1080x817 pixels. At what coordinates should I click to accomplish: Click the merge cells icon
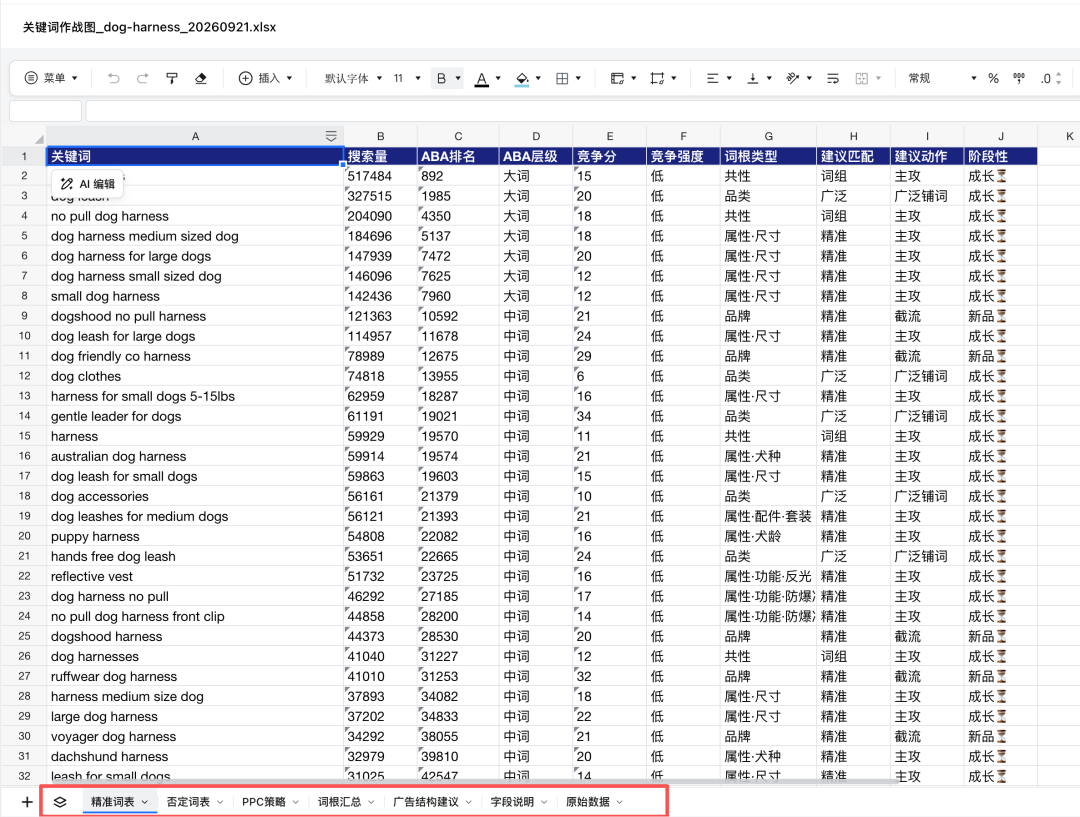coord(862,79)
